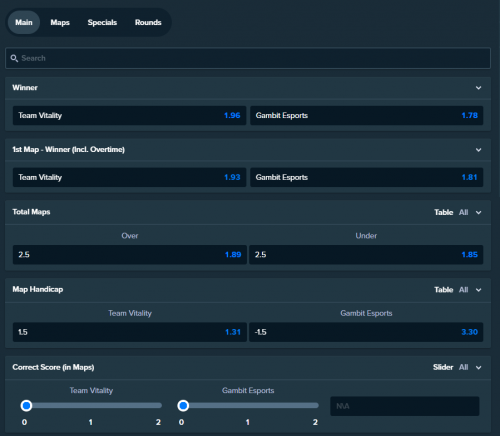Choose Table view for Total Maps
The image size is (500, 436).
[443, 212]
